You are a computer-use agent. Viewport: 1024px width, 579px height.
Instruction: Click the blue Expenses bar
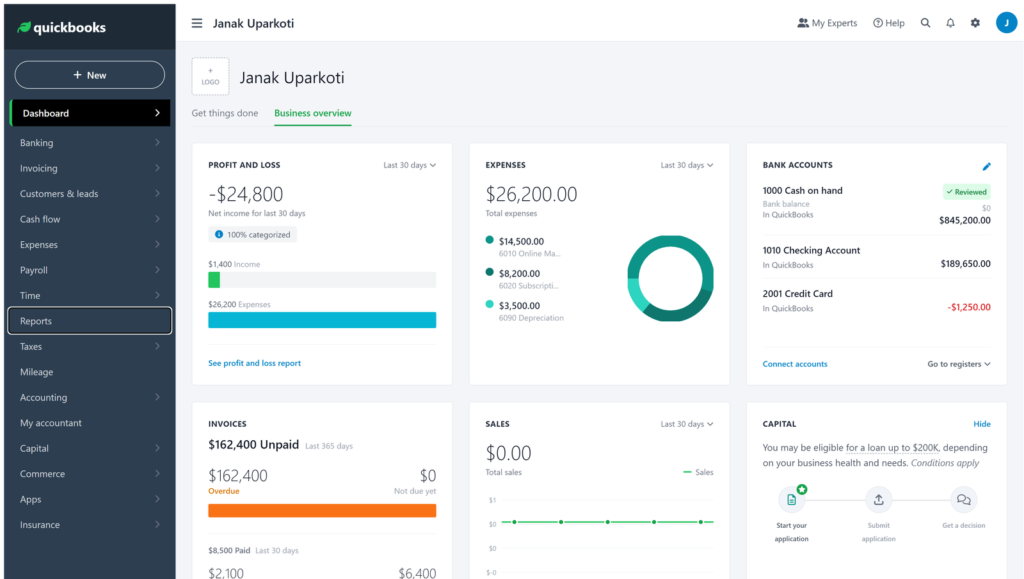pyautogui.click(x=322, y=320)
